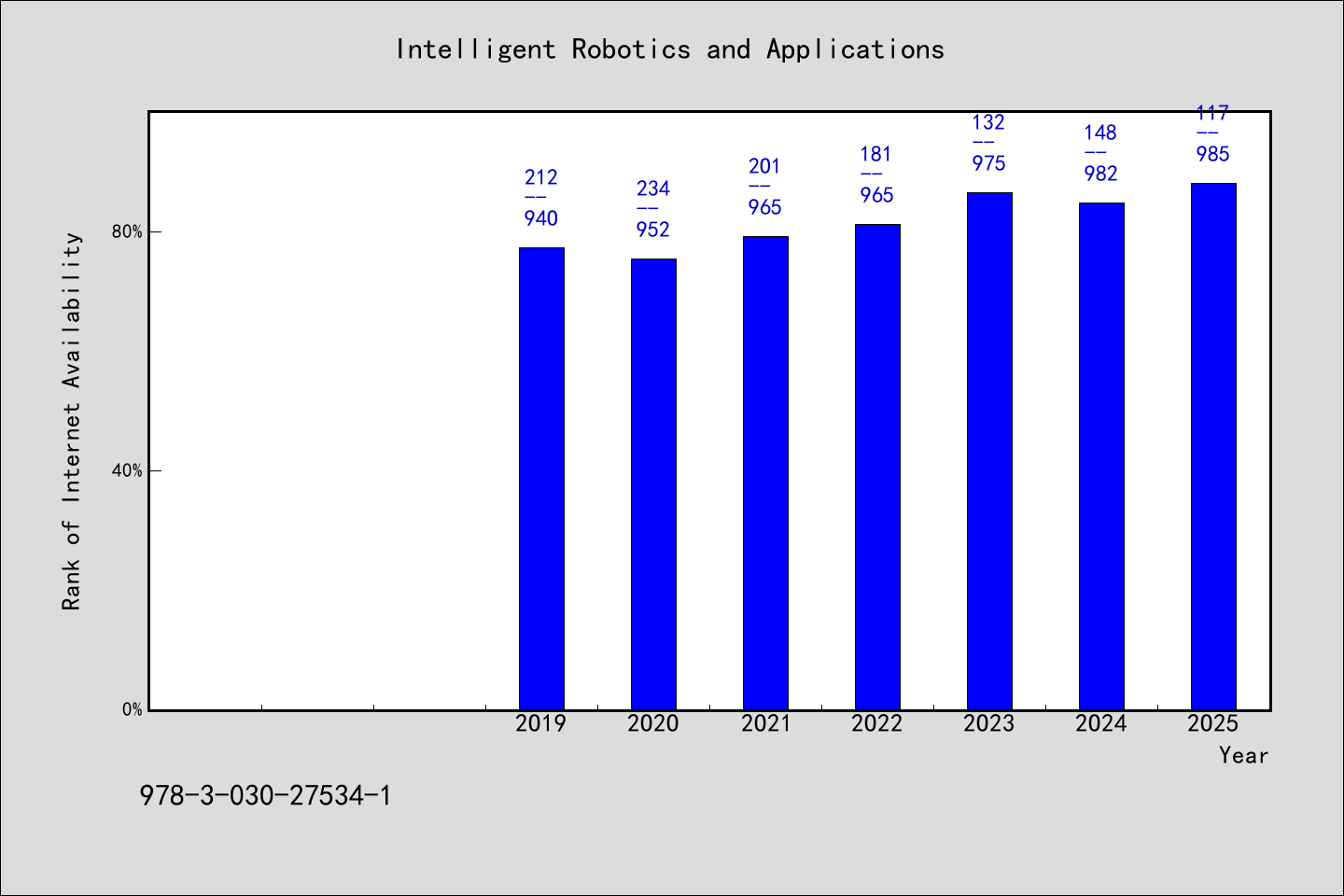Click the 2025 year tick label

(1213, 723)
